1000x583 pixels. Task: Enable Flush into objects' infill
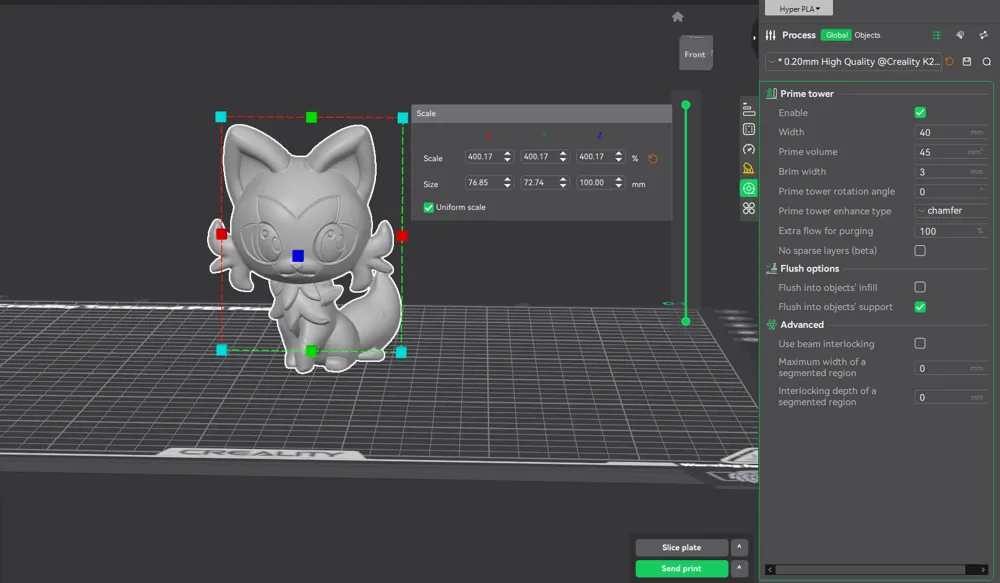click(x=920, y=287)
